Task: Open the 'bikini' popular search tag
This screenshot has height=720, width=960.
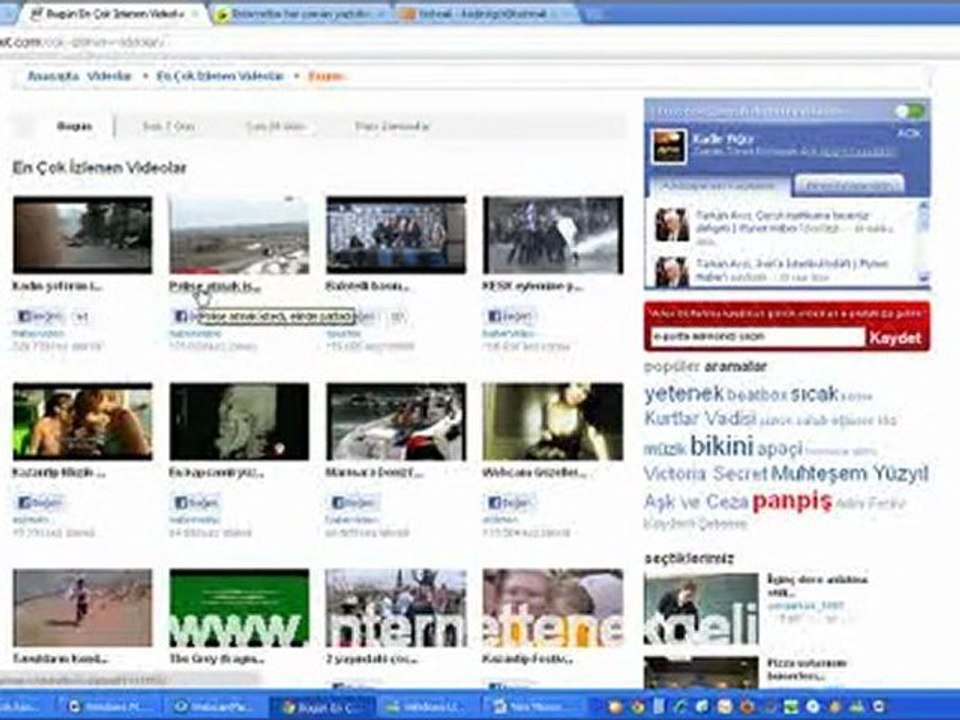Action: click(x=721, y=446)
